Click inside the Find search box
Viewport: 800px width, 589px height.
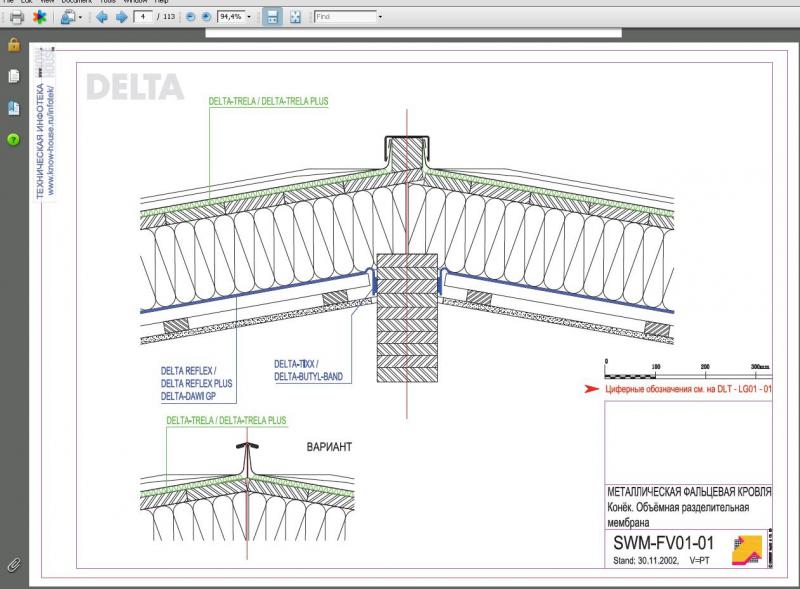coord(343,17)
